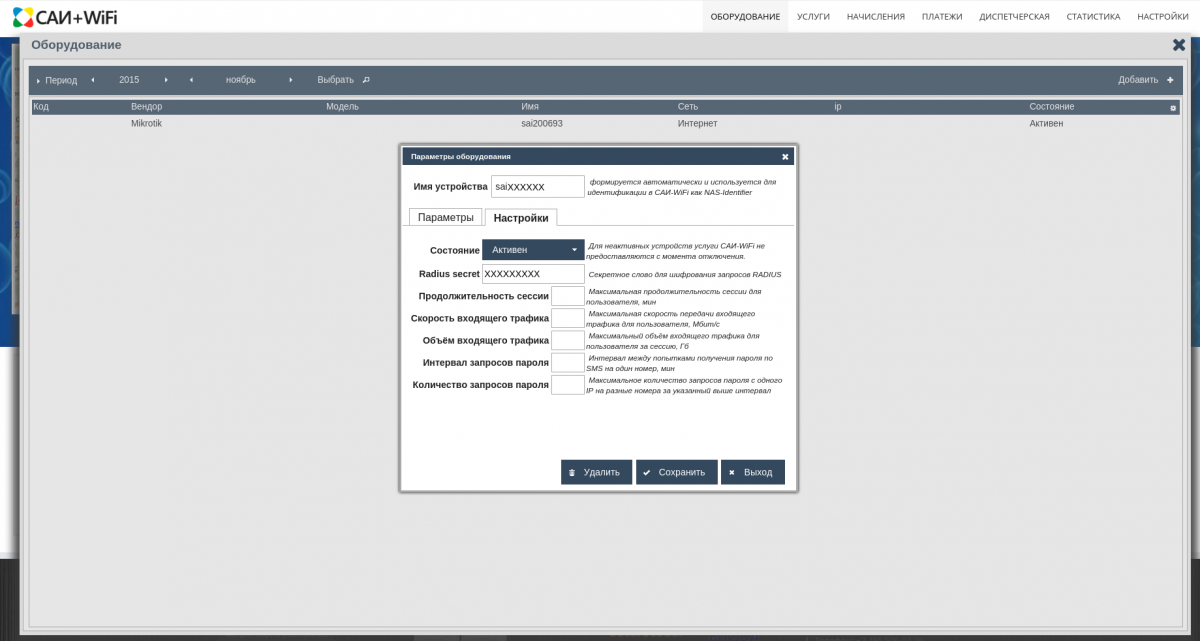Click the previous year arrow before 2015
The height and width of the screenshot is (641, 1200).
pyautogui.click(x=93, y=80)
